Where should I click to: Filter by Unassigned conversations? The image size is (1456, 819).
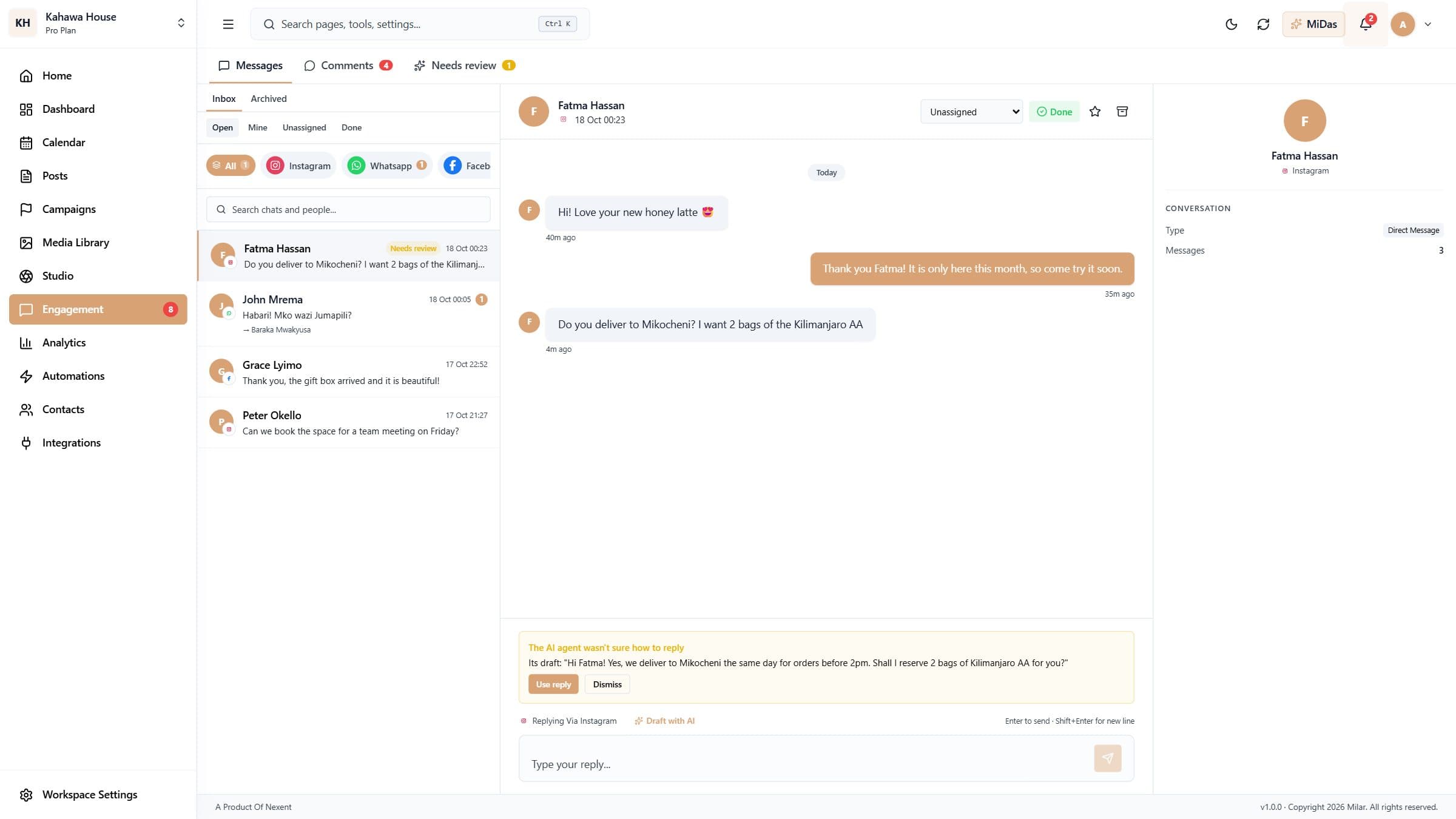[x=305, y=127]
